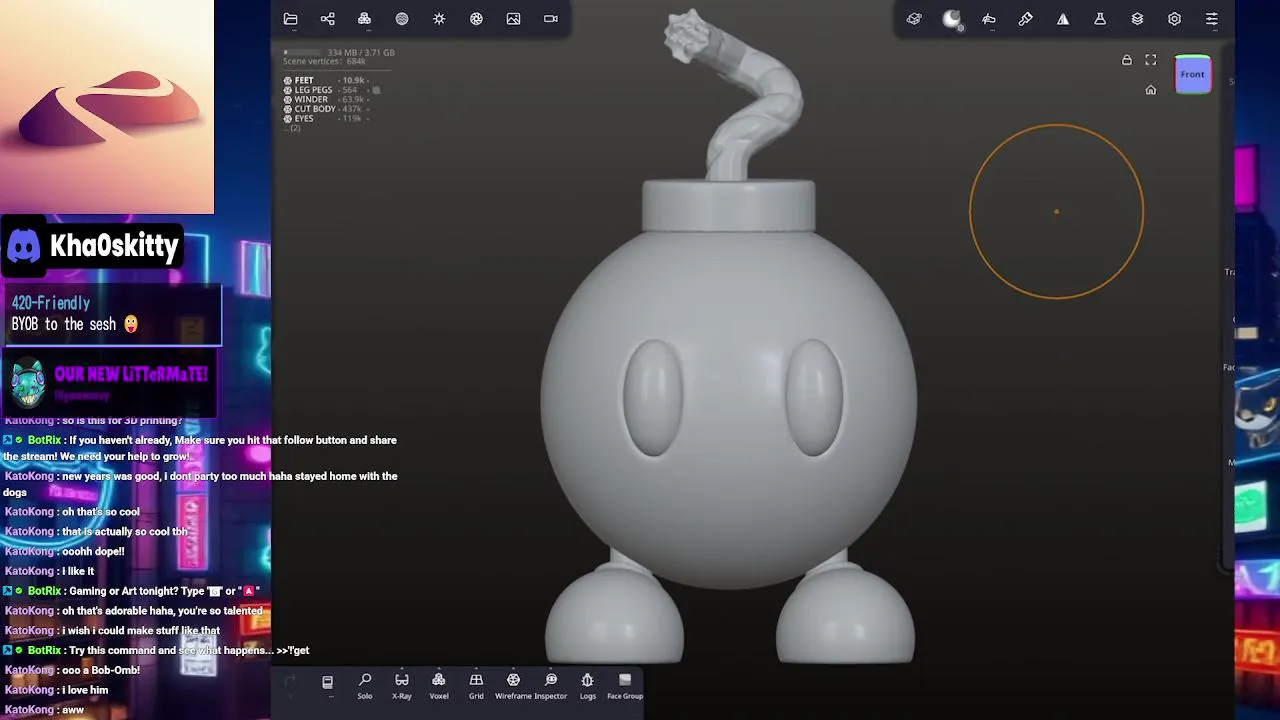The height and width of the screenshot is (720, 1280).
Task: Click the Front view cube
Action: pos(1192,75)
